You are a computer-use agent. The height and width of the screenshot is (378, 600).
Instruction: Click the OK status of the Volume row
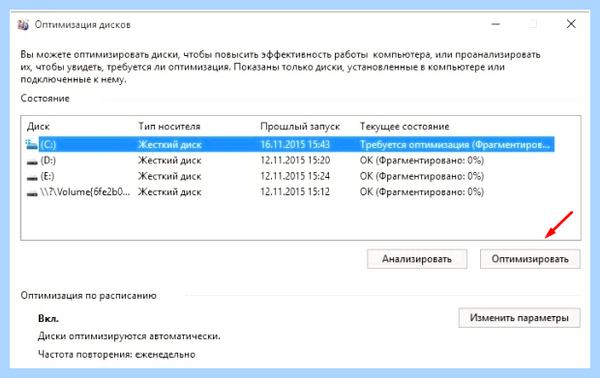pos(422,192)
